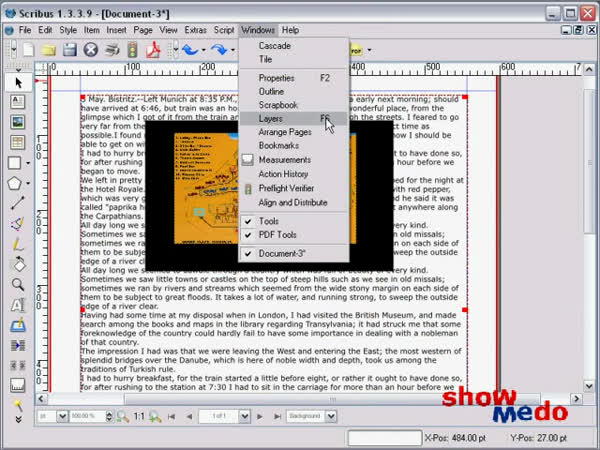
Task: Open the Help menu
Action: click(290, 30)
